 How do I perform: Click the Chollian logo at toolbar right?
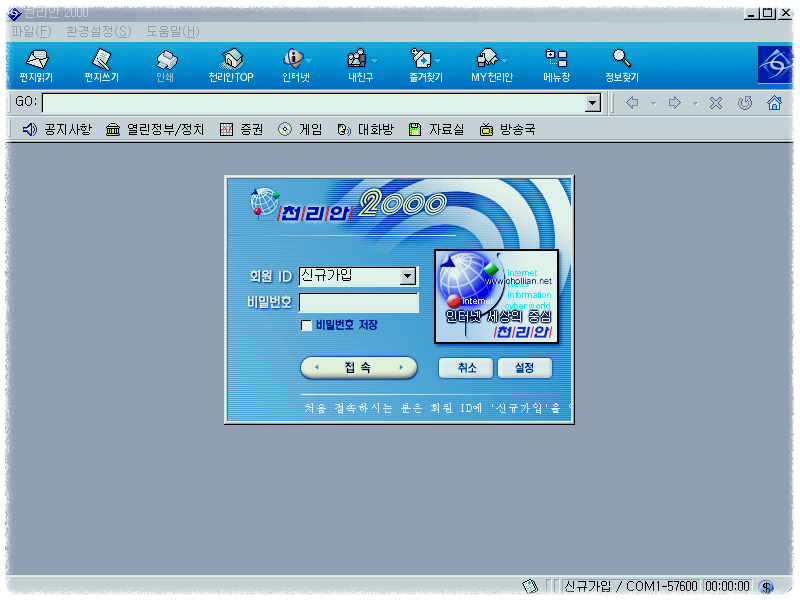point(775,65)
